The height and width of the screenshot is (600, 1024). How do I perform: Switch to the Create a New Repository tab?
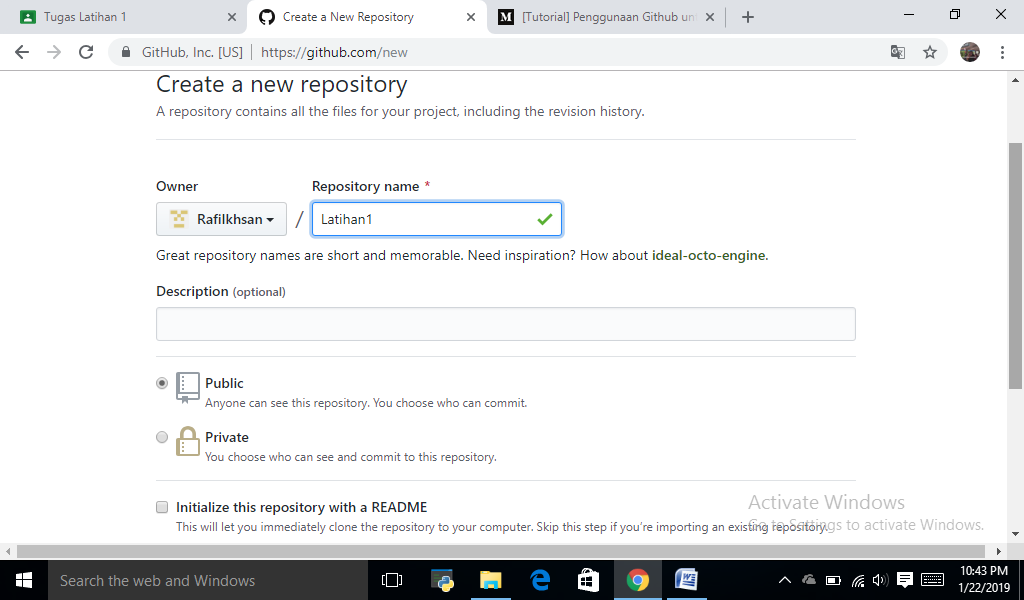pos(366,17)
